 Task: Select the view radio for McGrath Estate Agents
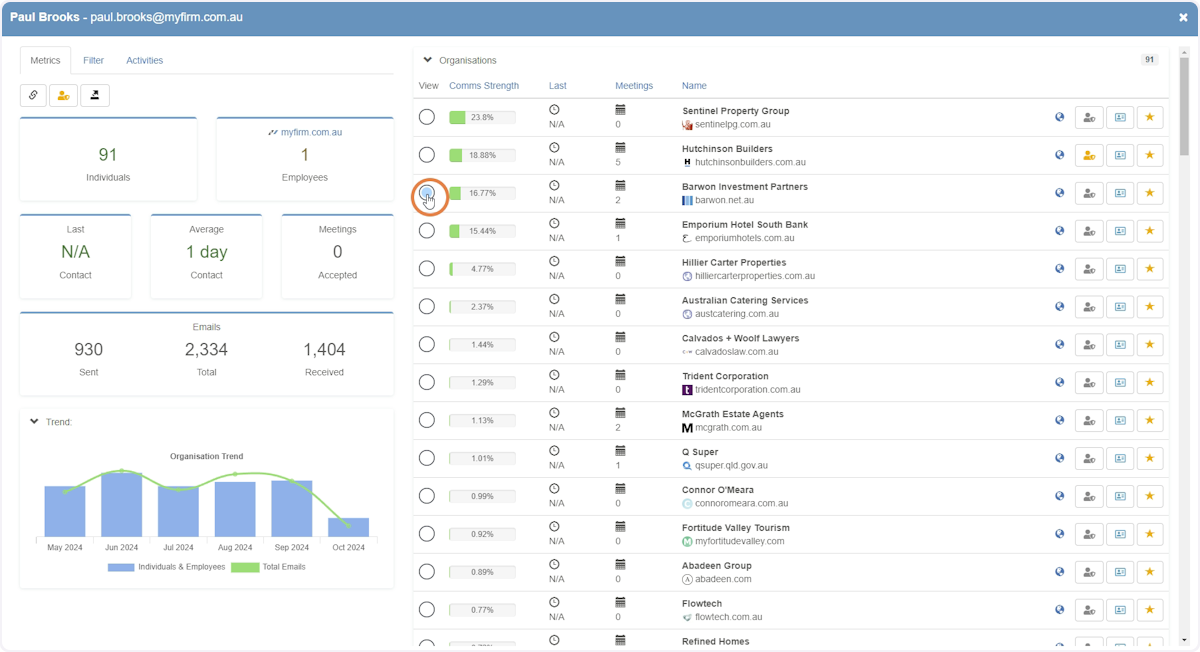pyautogui.click(x=427, y=420)
